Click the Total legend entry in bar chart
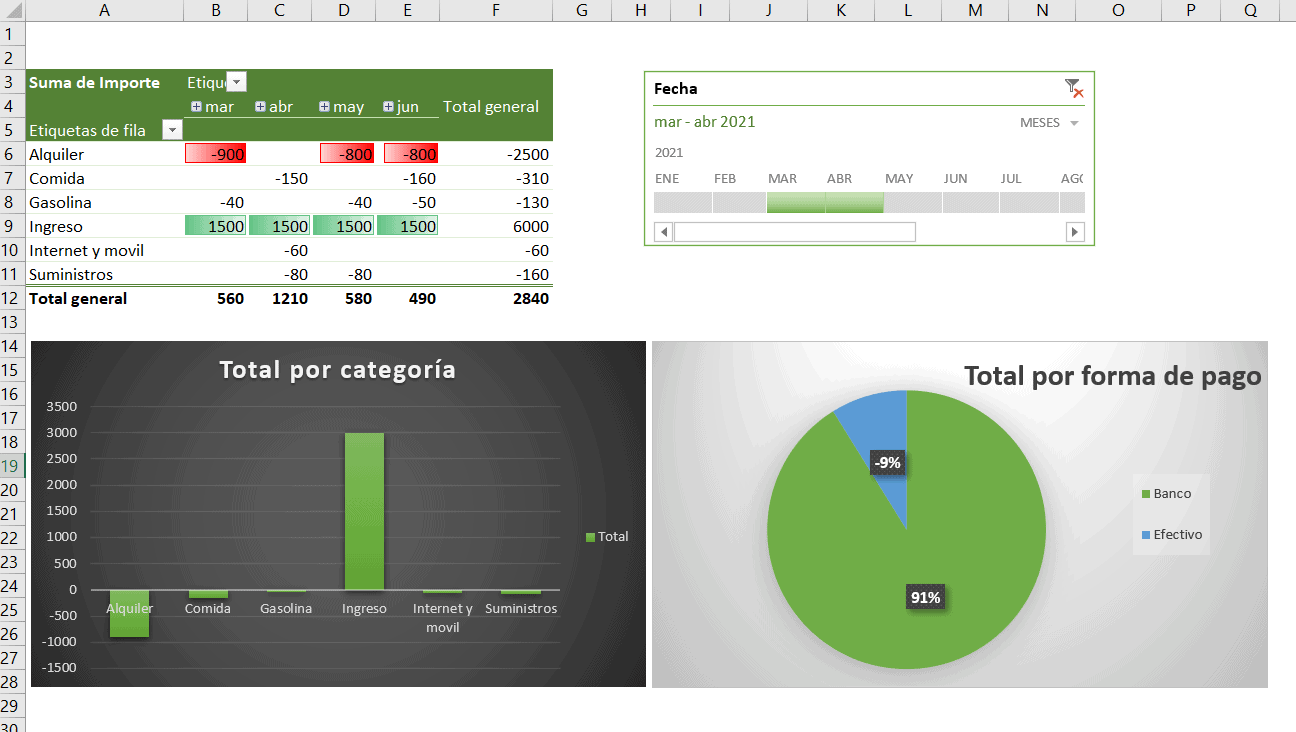This screenshot has height=732, width=1296. pyautogui.click(x=607, y=537)
